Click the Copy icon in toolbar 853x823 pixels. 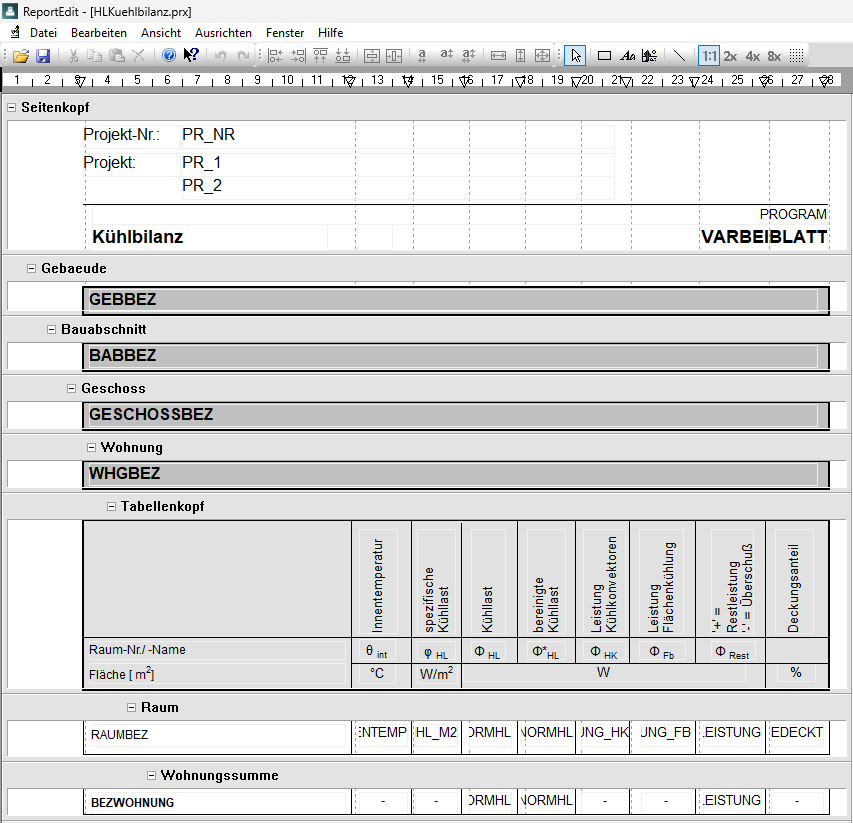point(95,55)
